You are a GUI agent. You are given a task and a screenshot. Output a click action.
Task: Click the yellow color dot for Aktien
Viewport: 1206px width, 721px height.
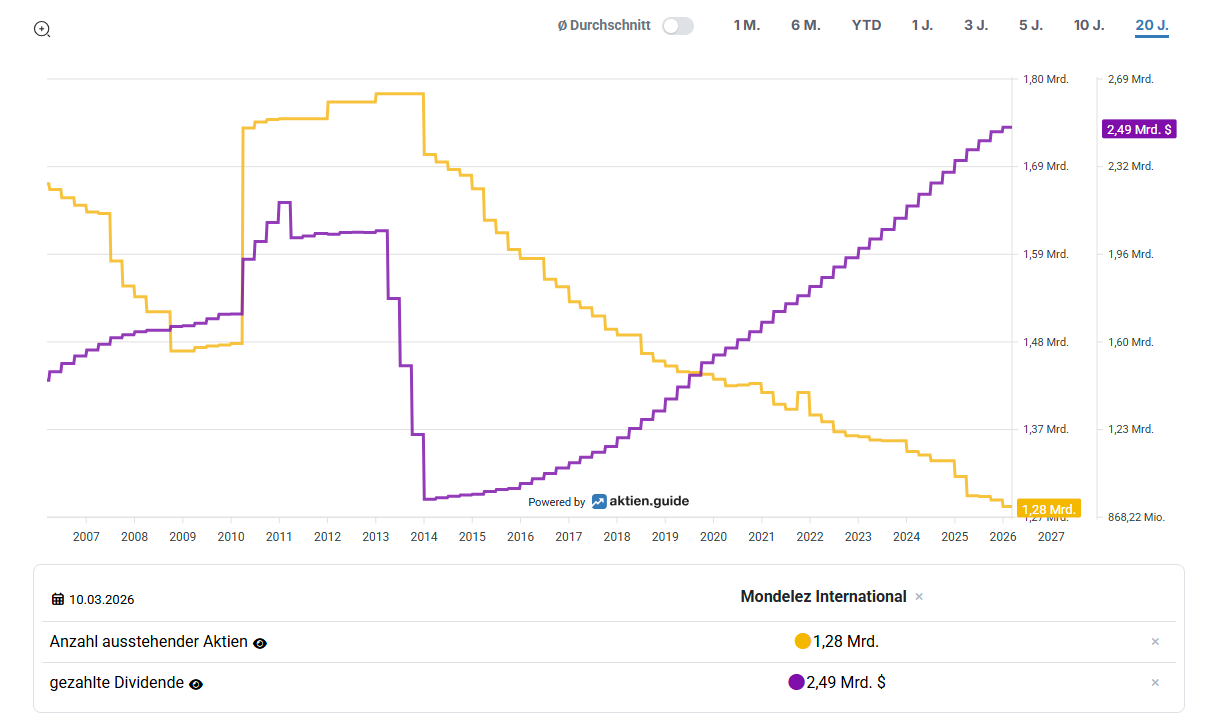point(802,642)
